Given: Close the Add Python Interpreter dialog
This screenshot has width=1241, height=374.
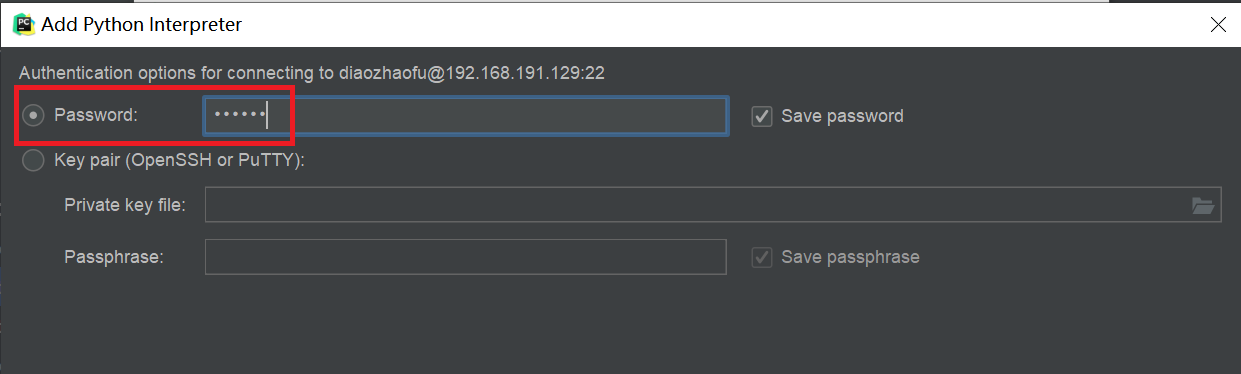Looking at the screenshot, I should point(1218,25).
